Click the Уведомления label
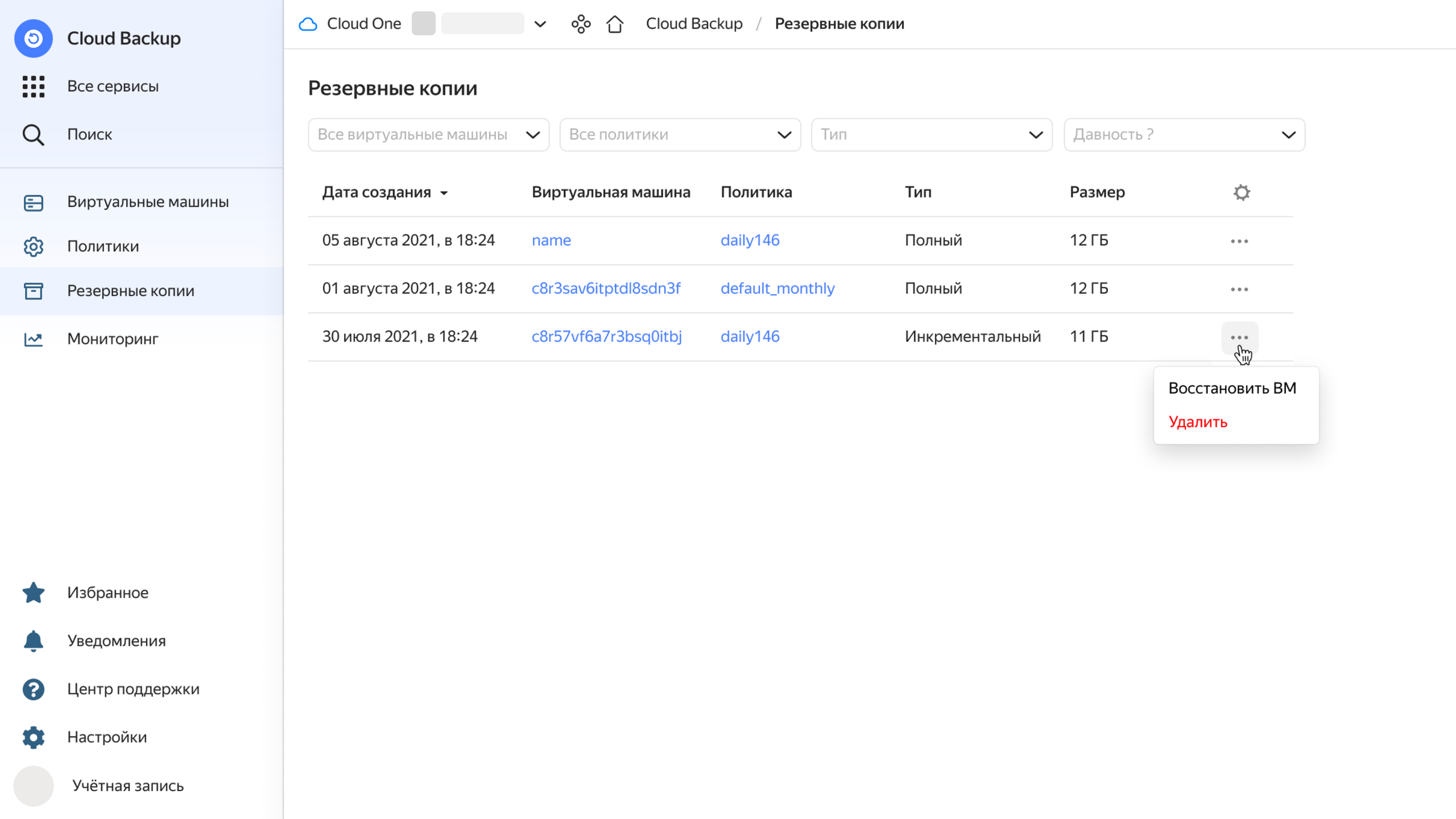1456x819 pixels. coord(117,641)
